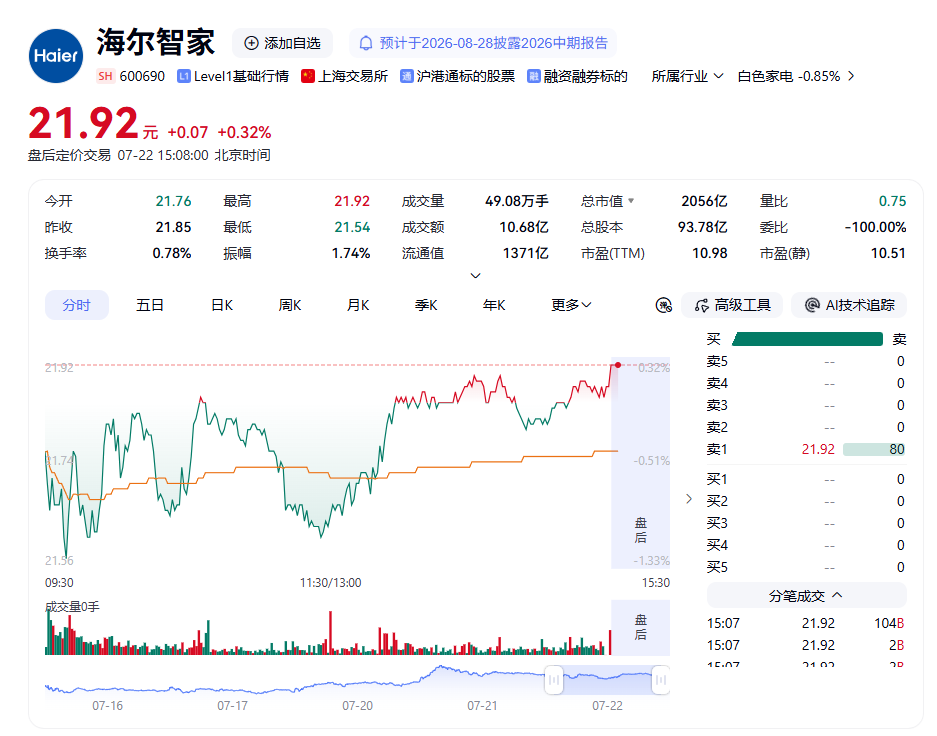This screenshot has width=937, height=736.
Task: Click the 15:07 trade with 104B volume
Action: click(806, 623)
